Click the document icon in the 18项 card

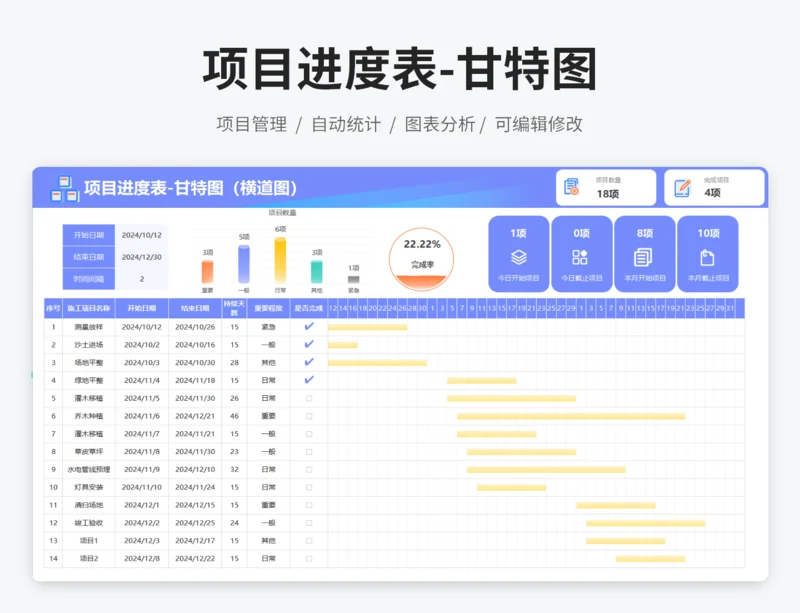[571, 187]
